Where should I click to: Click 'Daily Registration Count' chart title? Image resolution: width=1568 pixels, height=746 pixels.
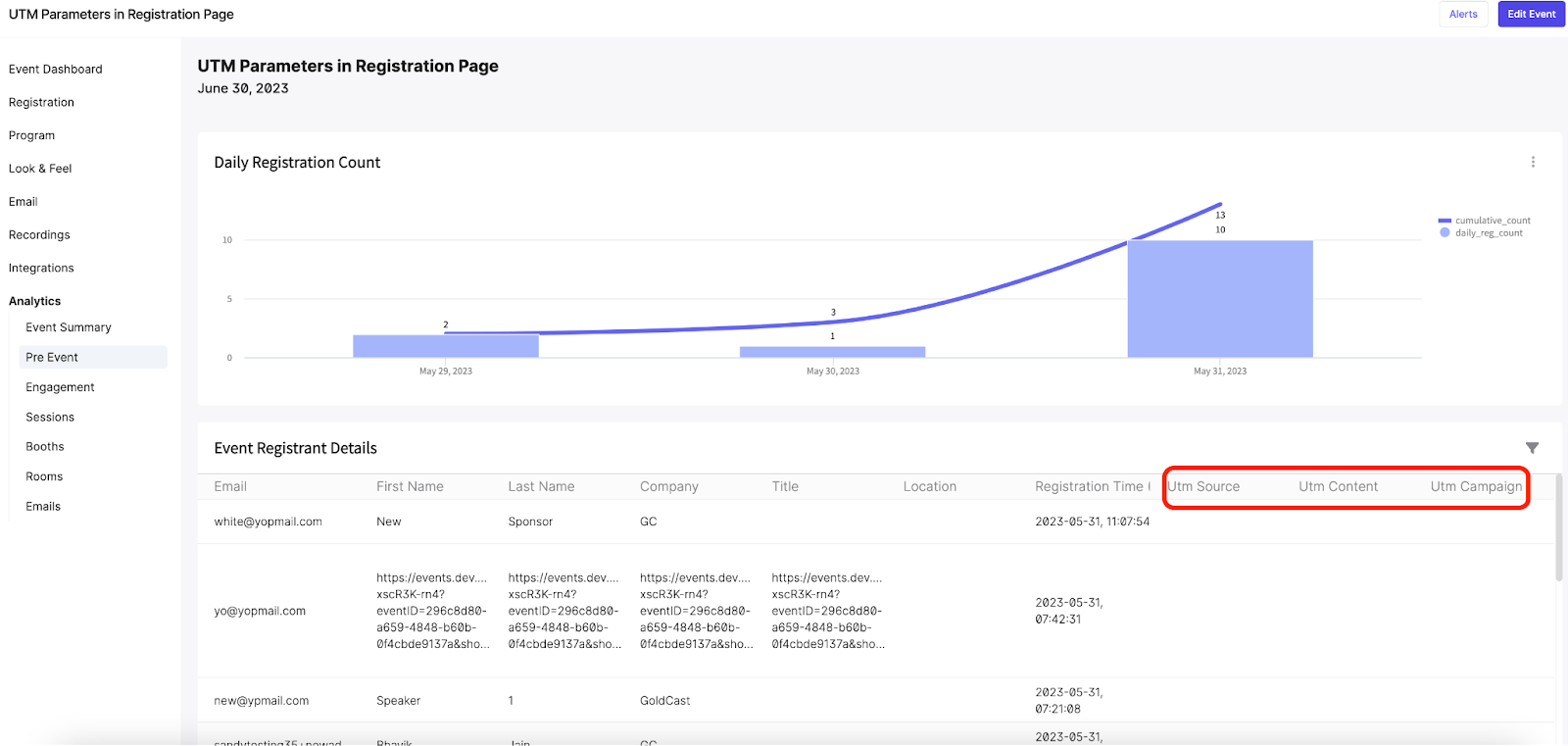(x=297, y=163)
